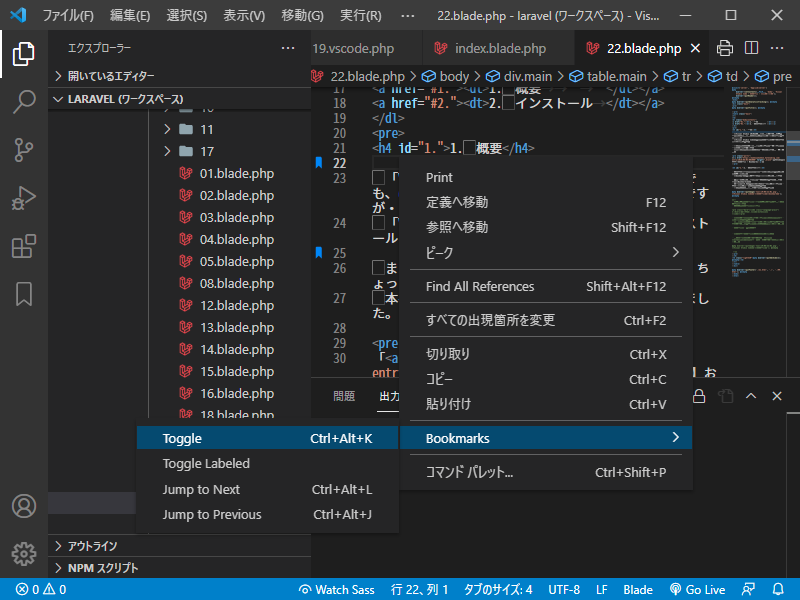The width and height of the screenshot is (800, 600).
Task: Open the Extensions view
Action: [24, 246]
